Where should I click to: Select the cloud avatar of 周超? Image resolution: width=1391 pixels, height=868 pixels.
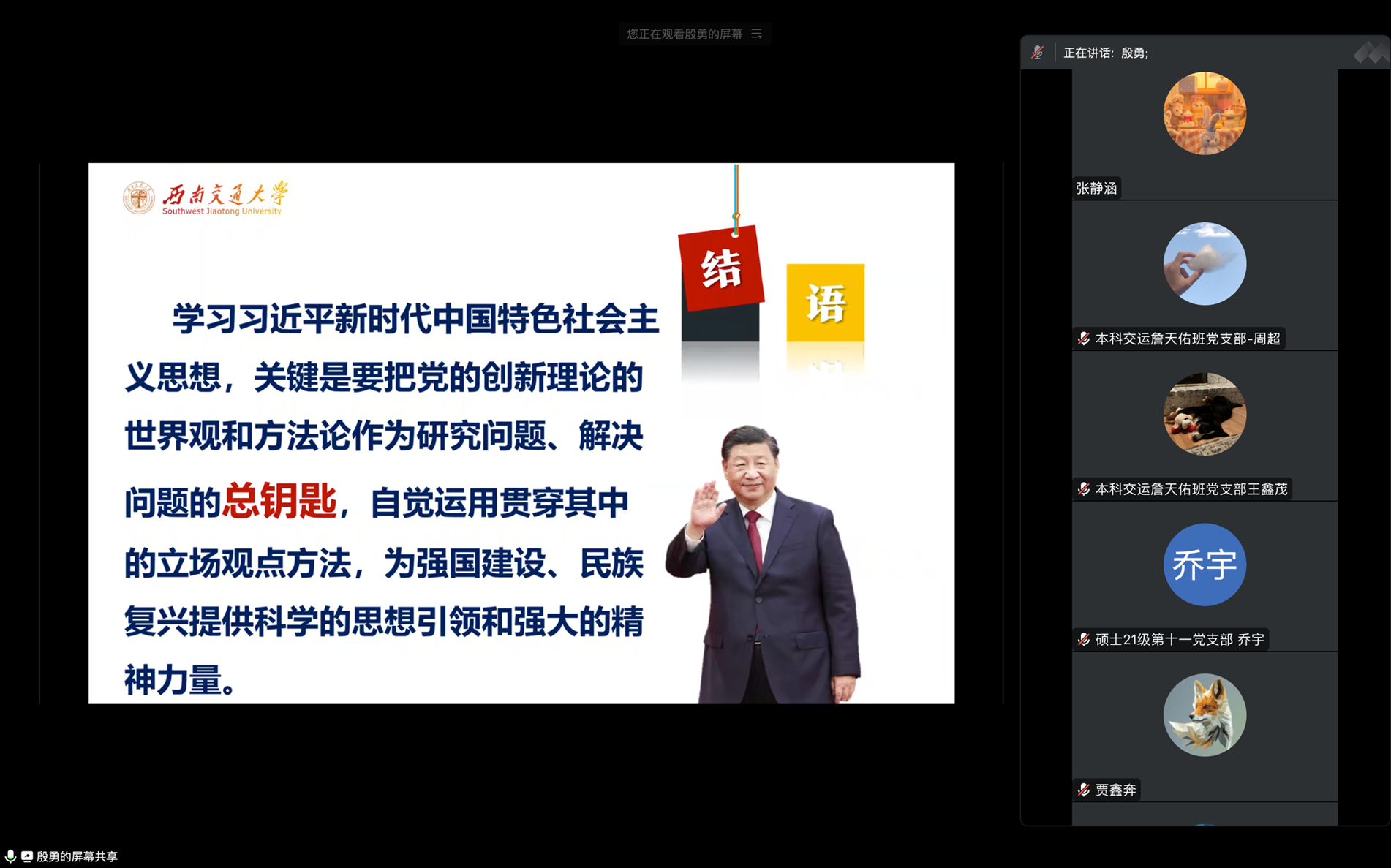tap(1204, 264)
